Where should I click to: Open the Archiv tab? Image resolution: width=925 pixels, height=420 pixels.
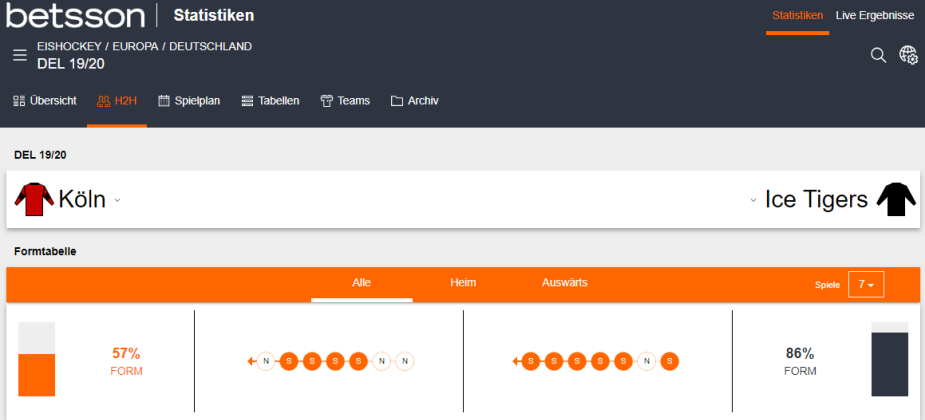[x=415, y=101]
